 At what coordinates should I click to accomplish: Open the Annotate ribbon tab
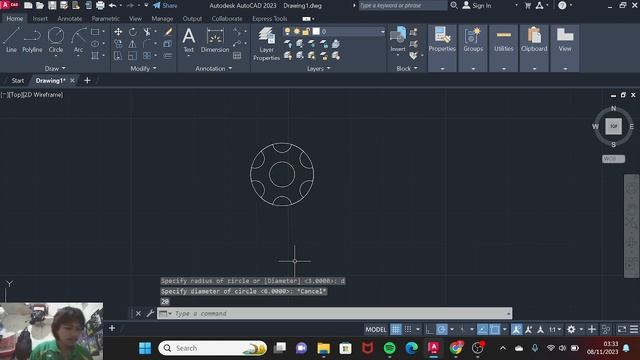[x=69, y=18]
